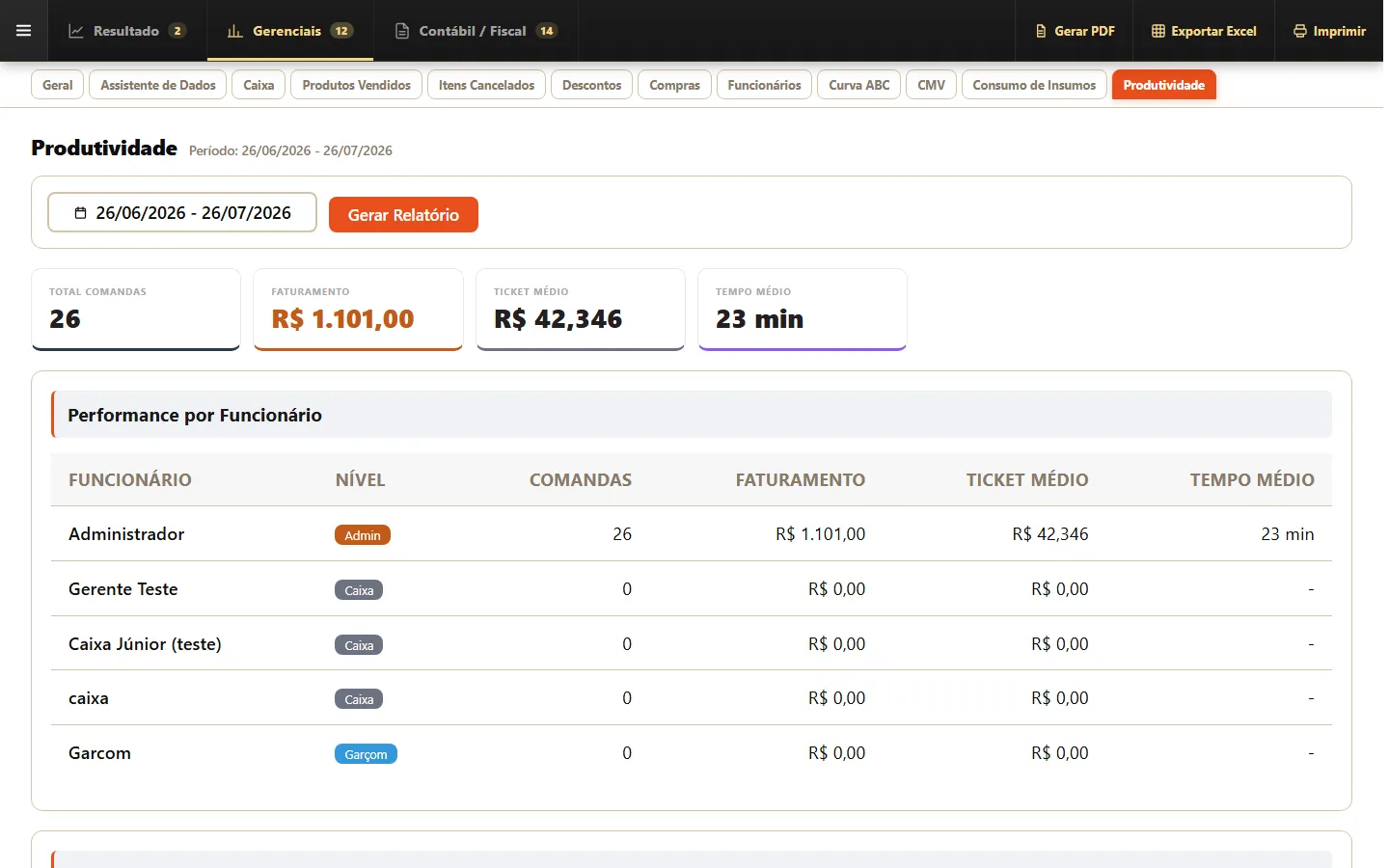The image size is (1389, 868).
Task: Select the Geral sub-tab
Action: [58, 85]
